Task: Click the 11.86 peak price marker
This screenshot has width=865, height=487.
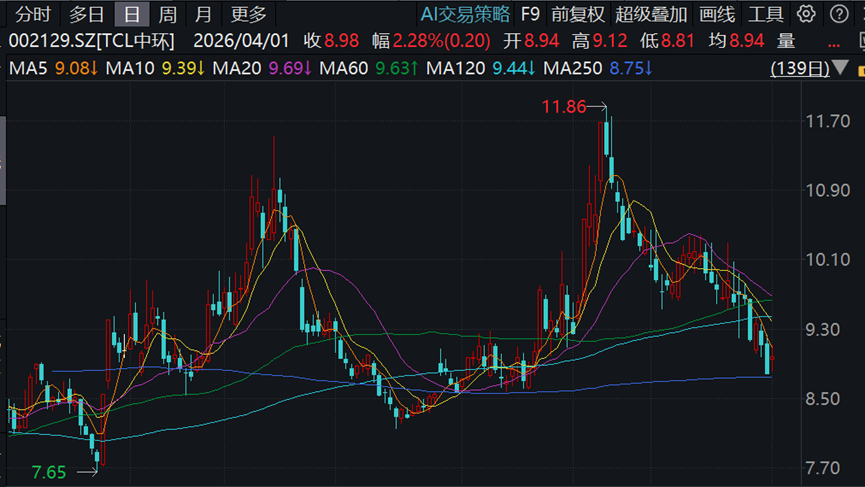Action: coord(564,106)
